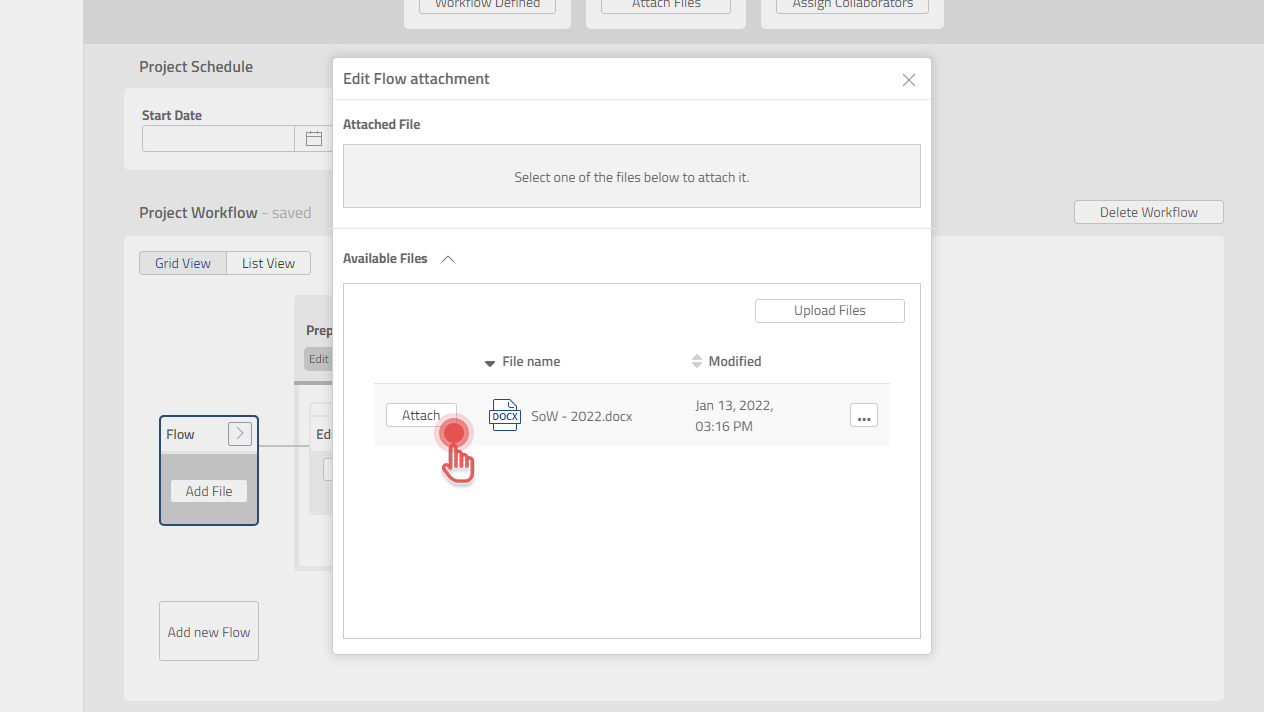Click inside the Start Date input field
Image resolution: width=1264 pixels, height=712 pixels.
tap(218, 138)
